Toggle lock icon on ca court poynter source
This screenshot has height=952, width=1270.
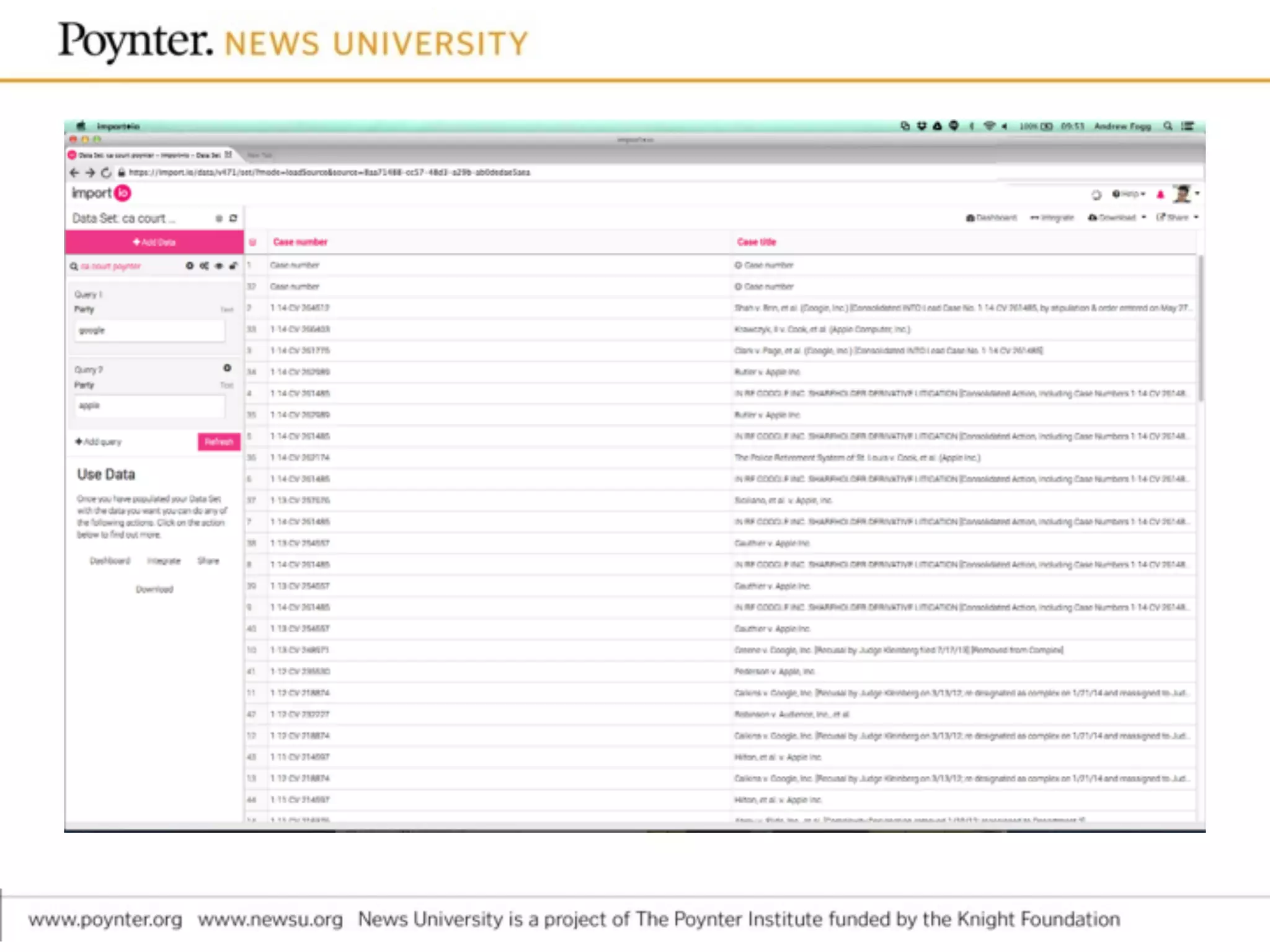[233, 266]
